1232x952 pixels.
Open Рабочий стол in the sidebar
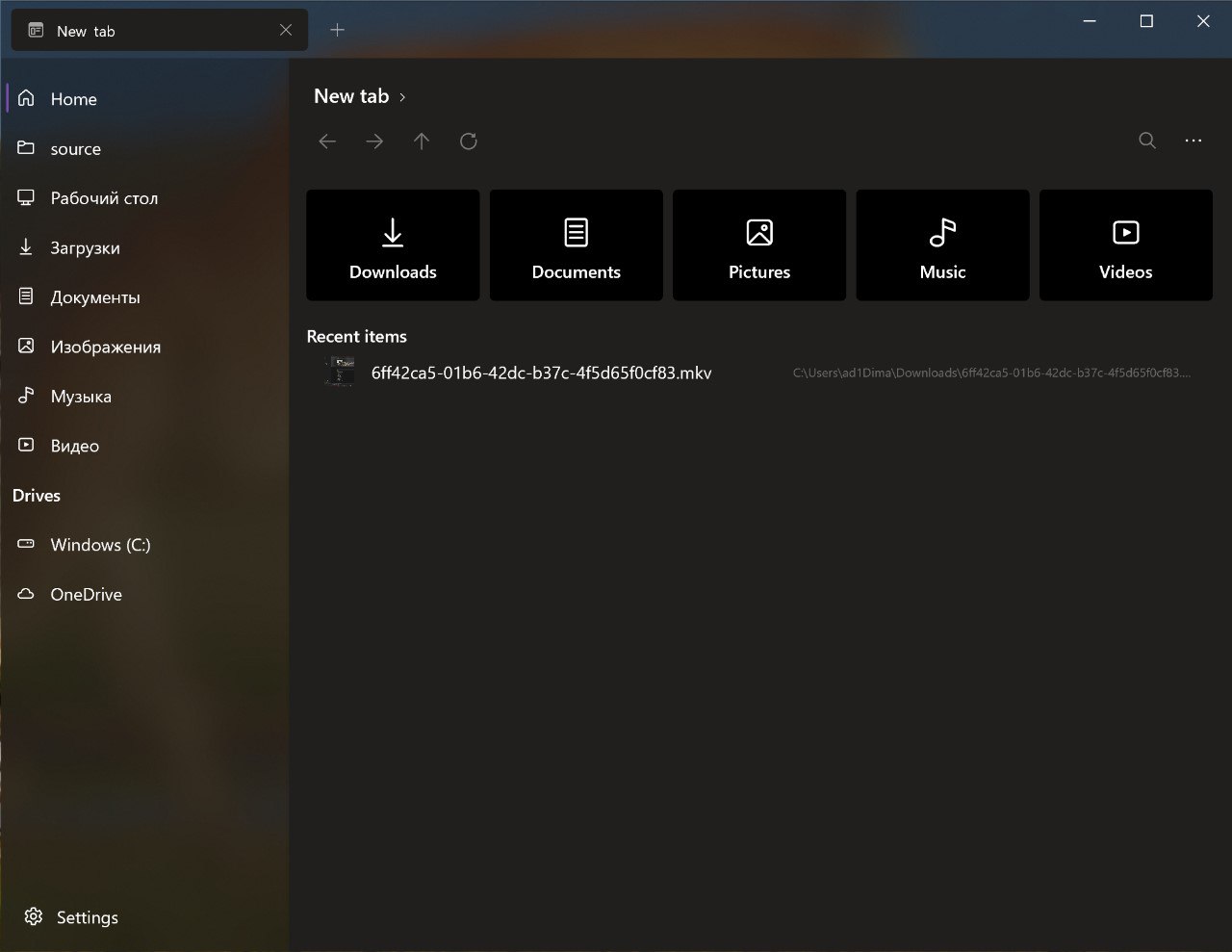point(144,198)
